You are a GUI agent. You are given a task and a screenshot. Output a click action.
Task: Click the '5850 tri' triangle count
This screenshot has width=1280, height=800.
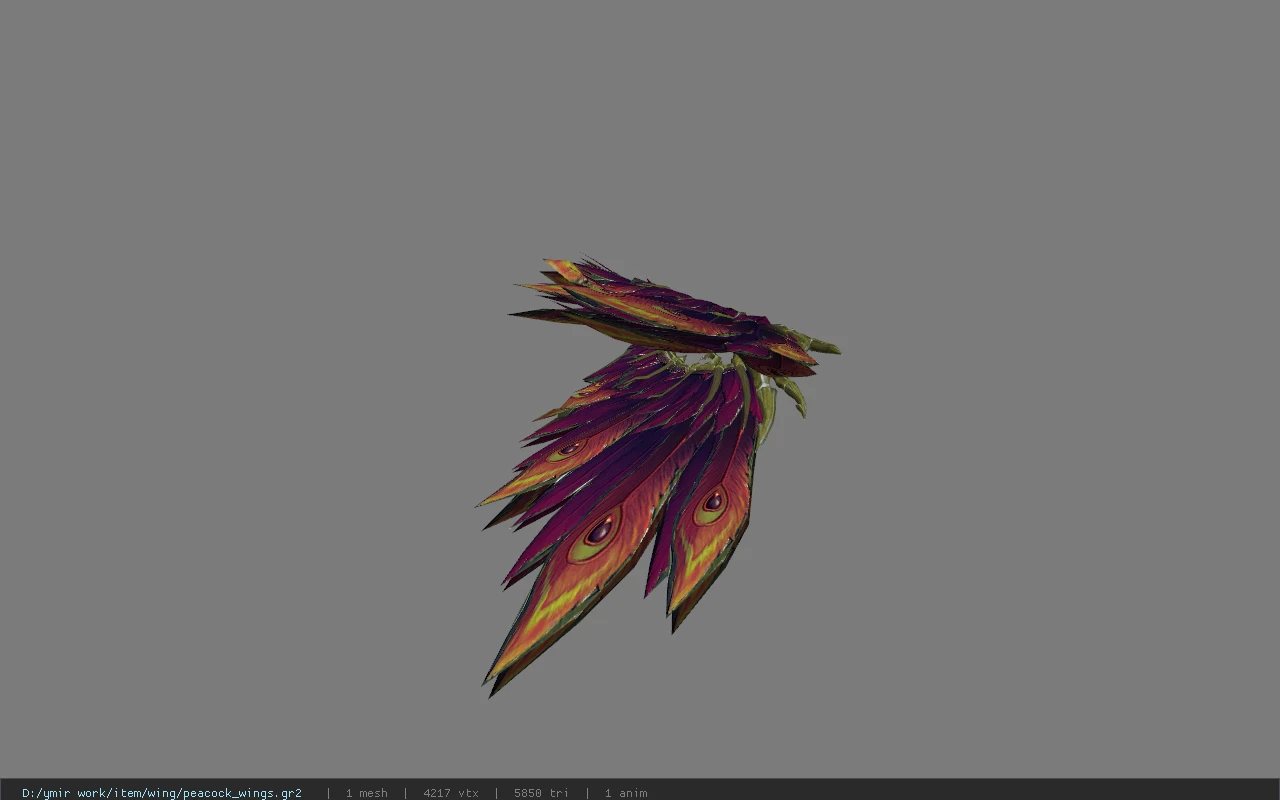pos(541,793)
